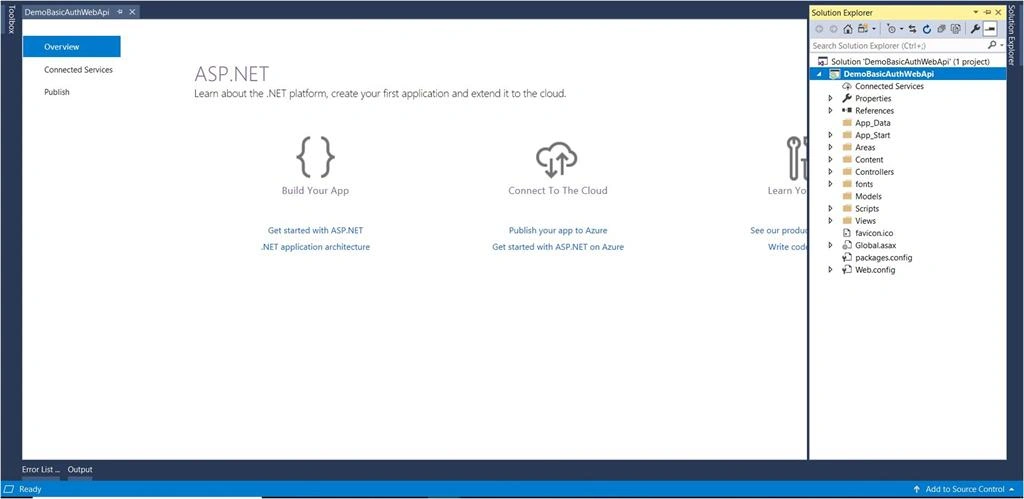1024x499 pixels.
Task: Click the Ready status icon
Action: click(x=9, y=489)
